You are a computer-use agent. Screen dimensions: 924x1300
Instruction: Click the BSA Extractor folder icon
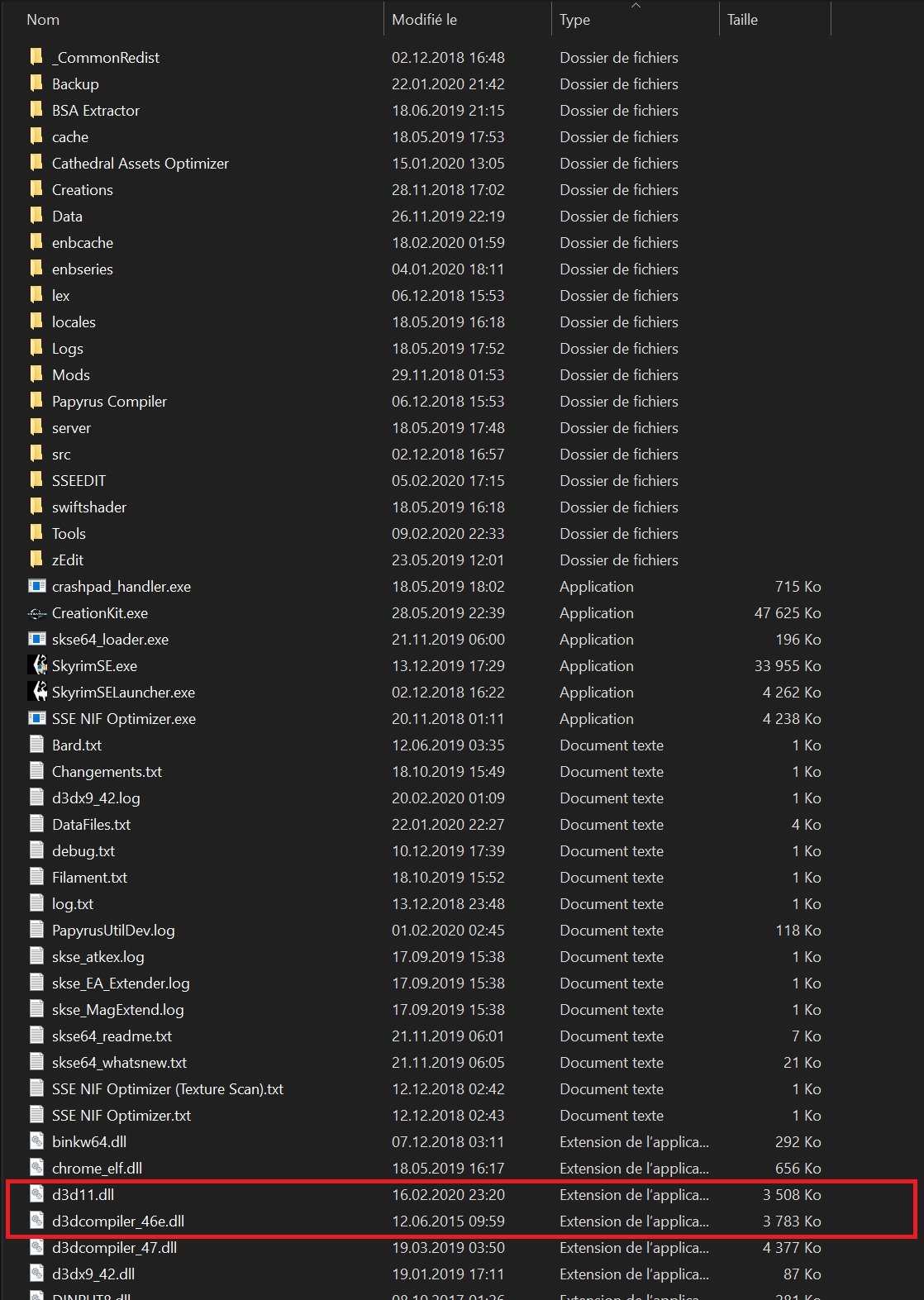point(36,110)
